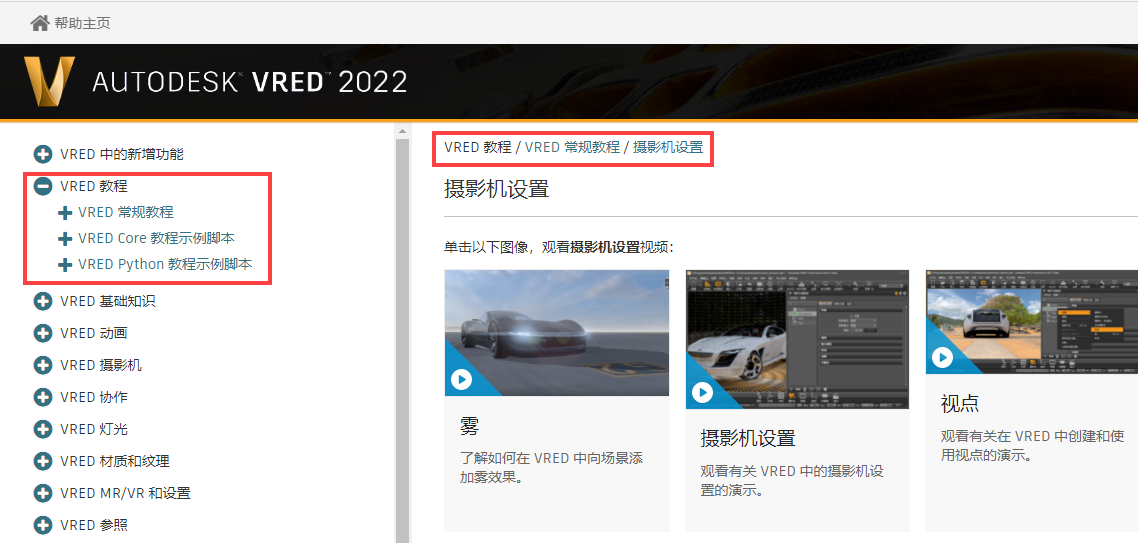Click the 视点 card title
Screen dimensions: 1138x543
pos(959,404)
